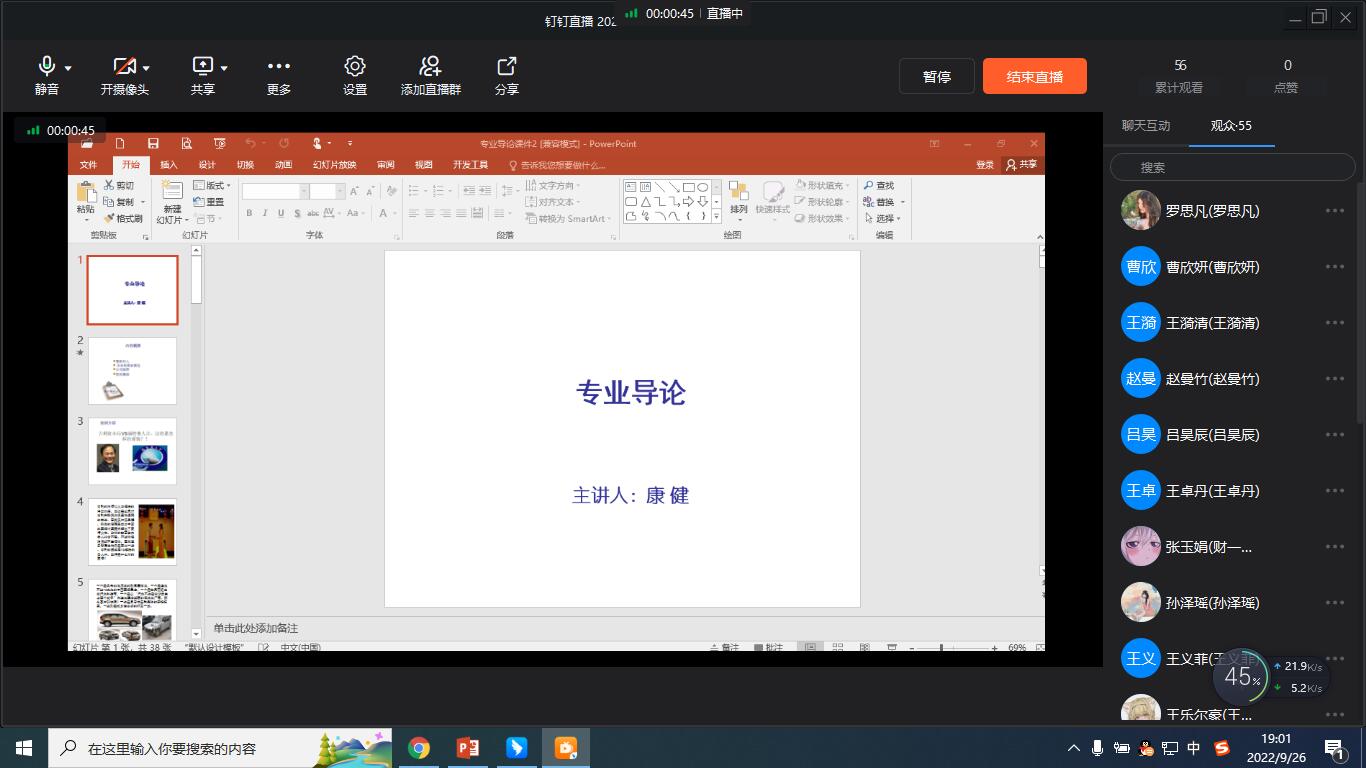
Task: Open the 设置 settings gear icon
Action: pos(355,67)
